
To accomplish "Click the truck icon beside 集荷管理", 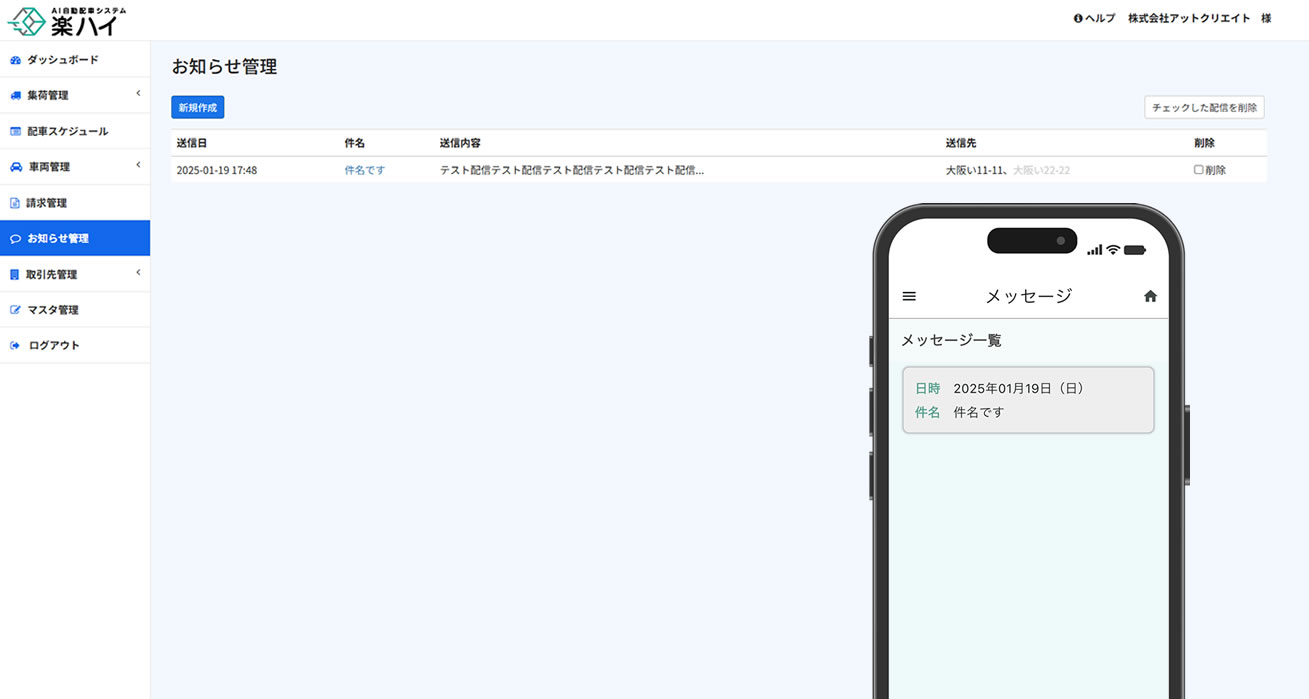I will tap(15, 96).
